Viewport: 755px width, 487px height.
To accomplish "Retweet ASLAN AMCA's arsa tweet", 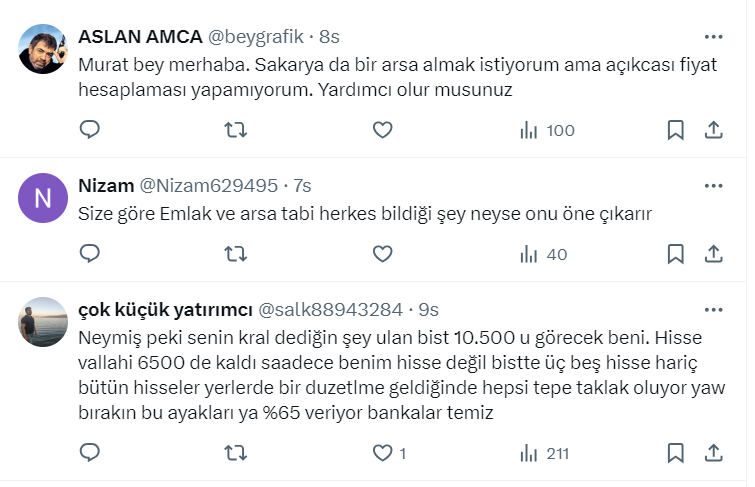I will click(235, 130).
